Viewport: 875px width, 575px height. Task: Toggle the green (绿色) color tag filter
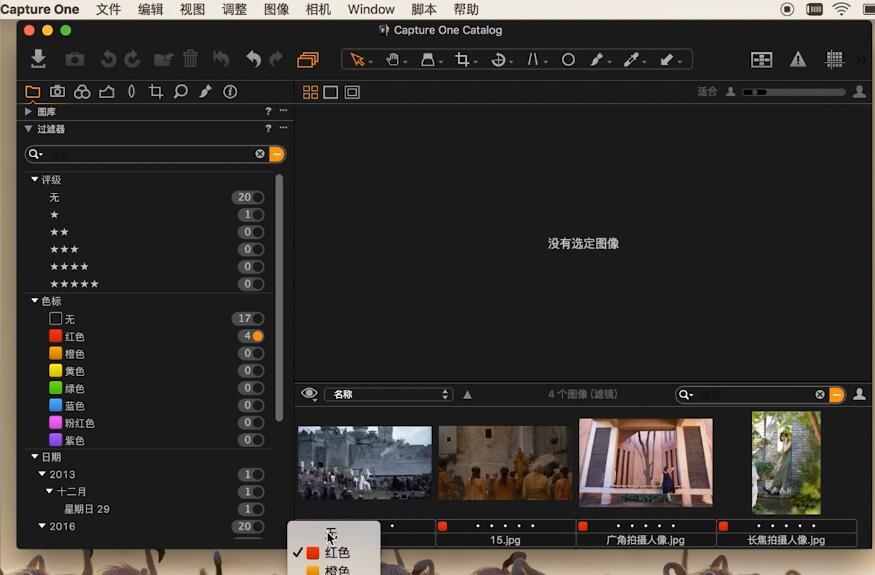(257, 388)
